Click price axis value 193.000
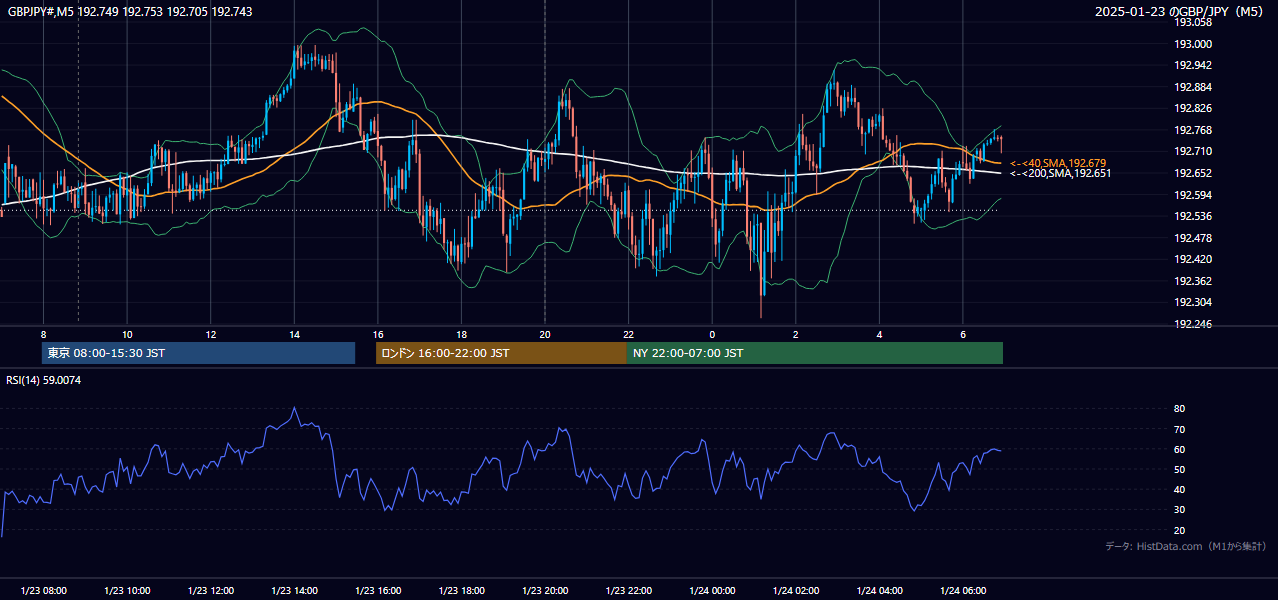This screenshot has height=600, width=1278. pyautogui.click(x=1193, y=44)
